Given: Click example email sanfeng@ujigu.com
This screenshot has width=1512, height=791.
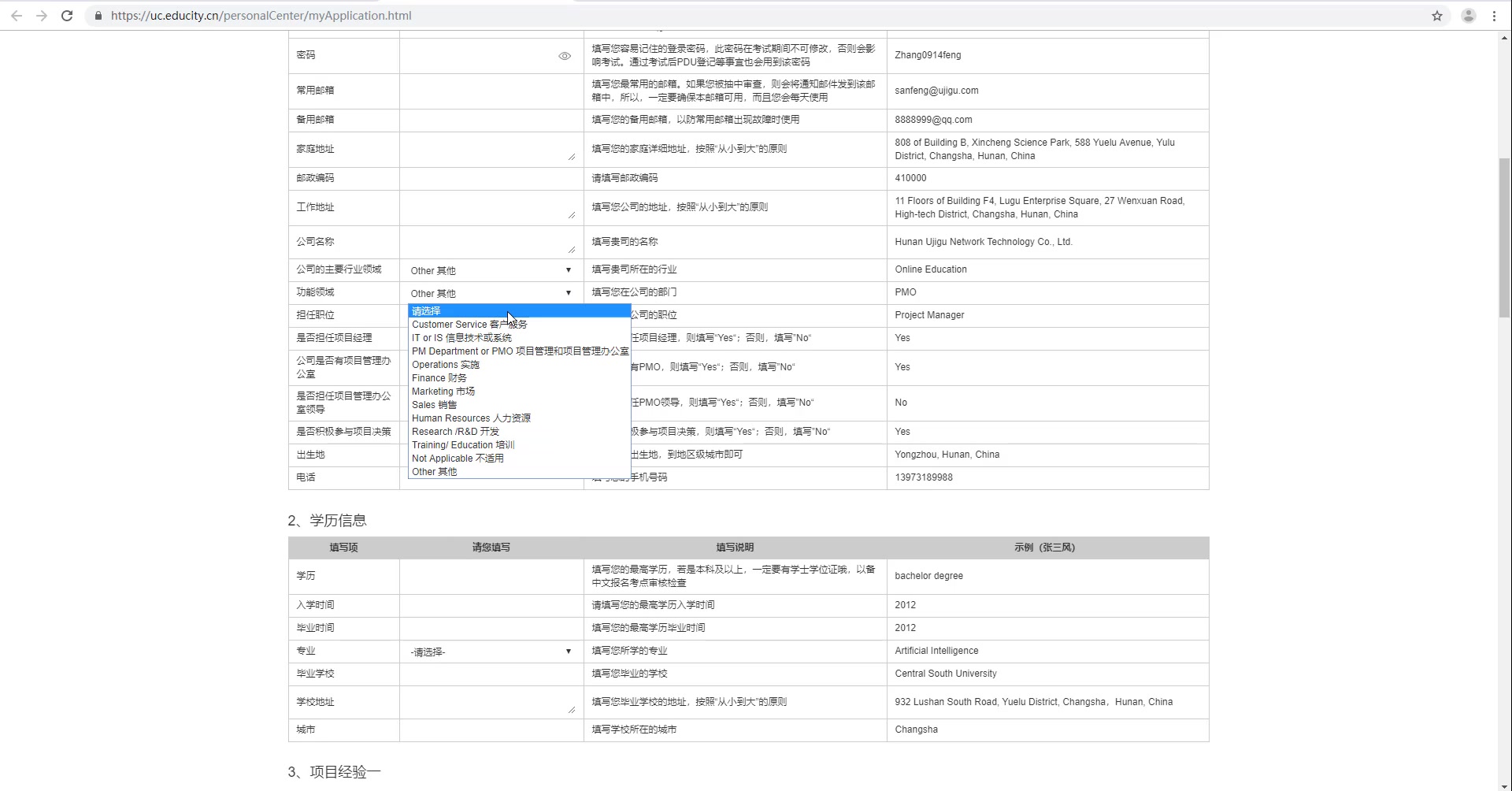Looking at the screenshot, I should coord(936,91).
